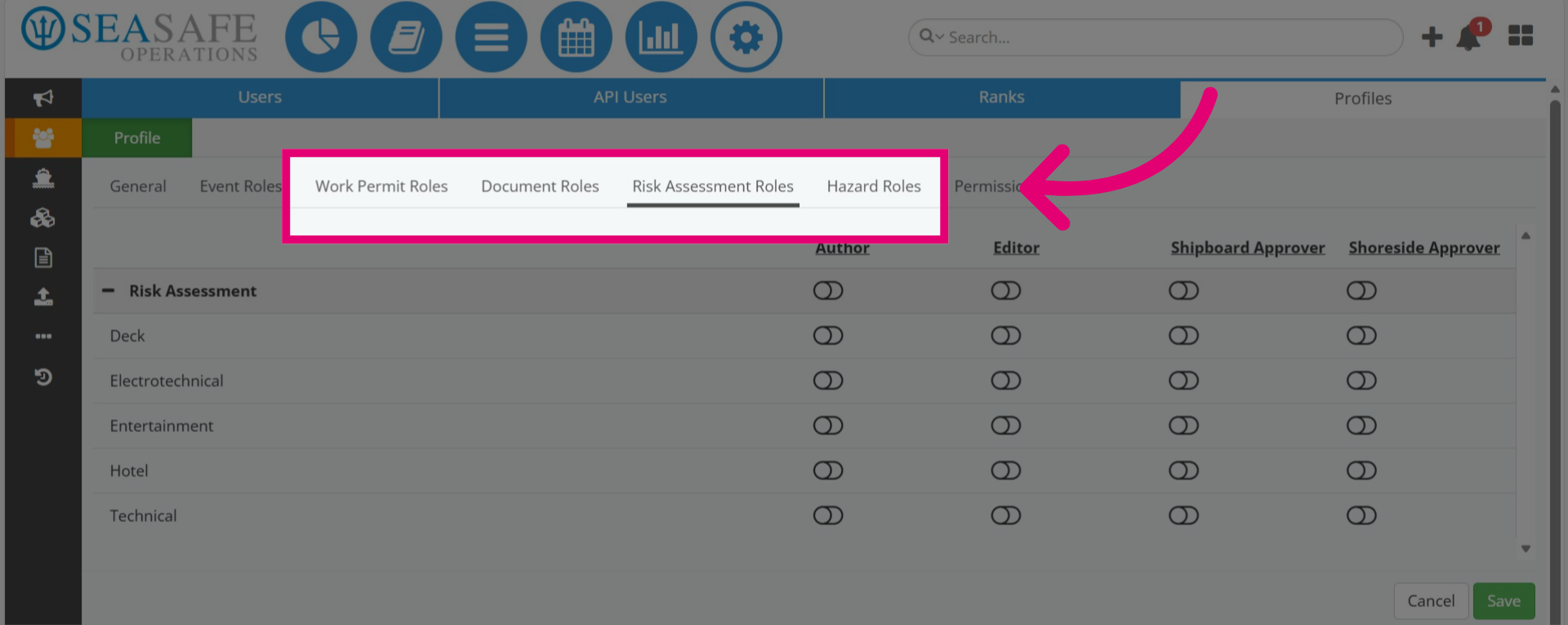Click the search magnifier dropdown icon

[931, 36]
